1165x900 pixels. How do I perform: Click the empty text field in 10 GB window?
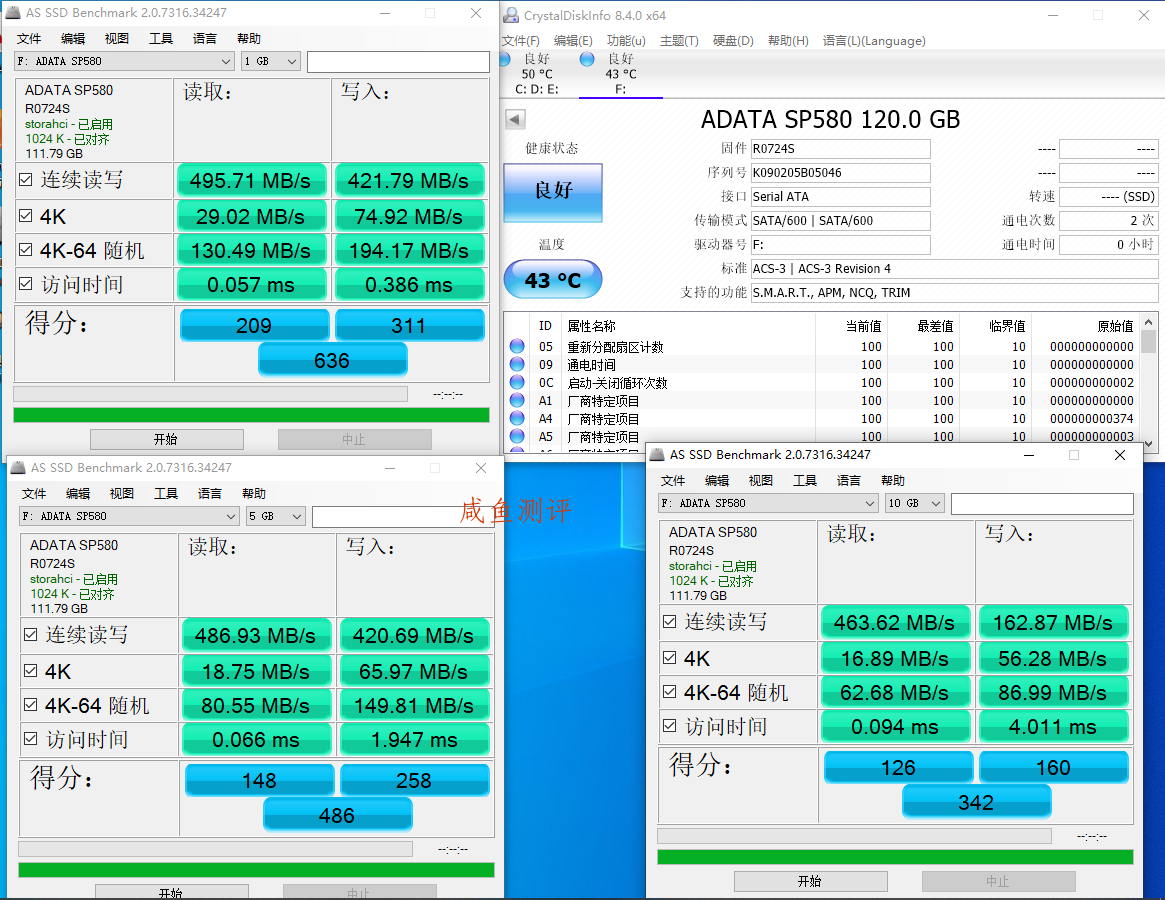(1042, 503)
